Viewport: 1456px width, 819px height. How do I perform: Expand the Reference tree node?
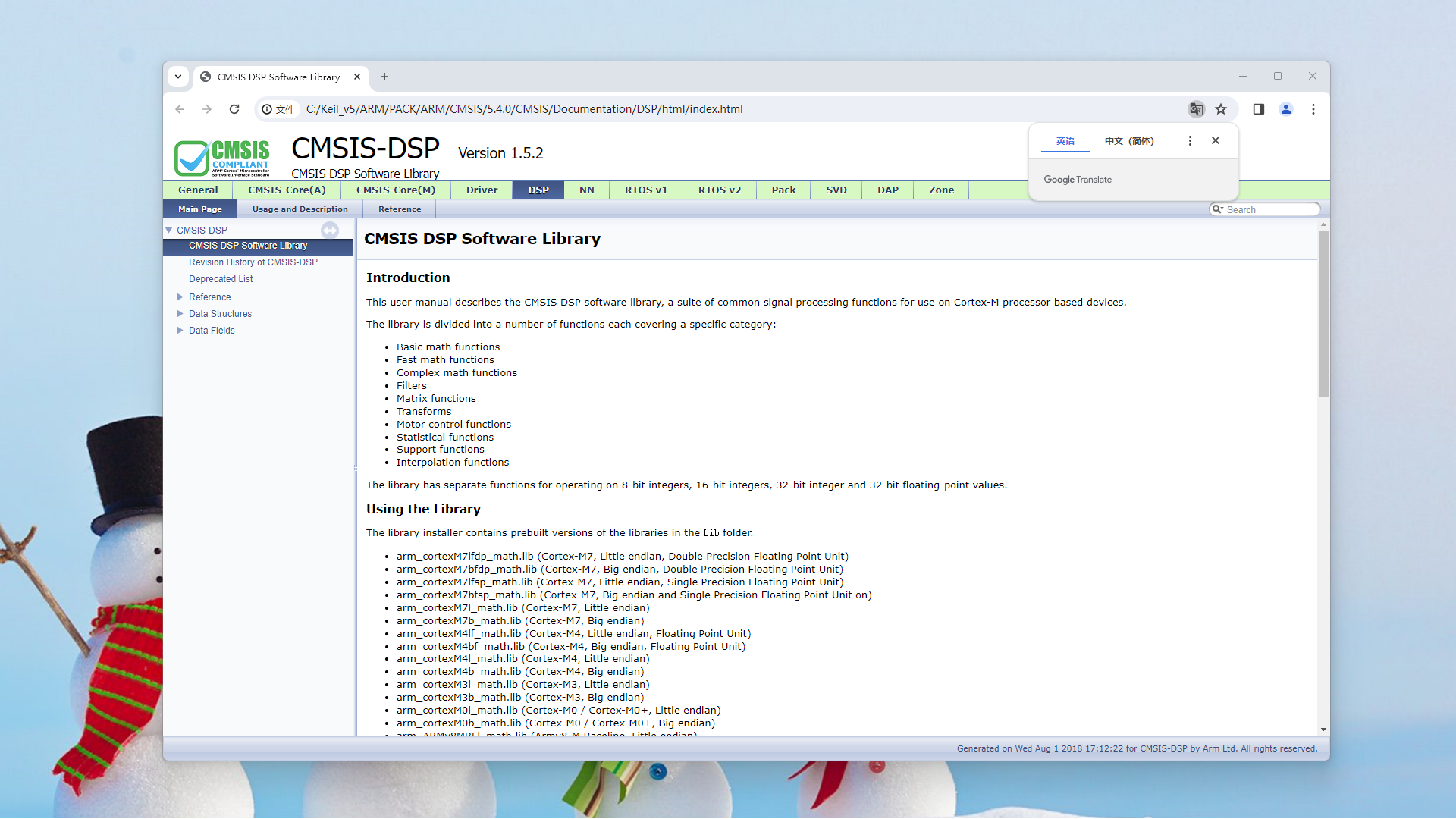(180, 297)
